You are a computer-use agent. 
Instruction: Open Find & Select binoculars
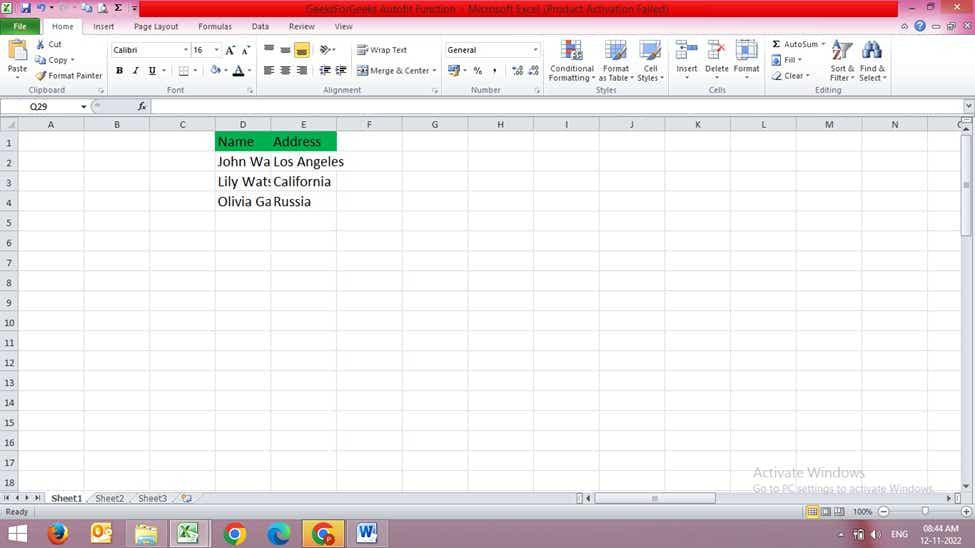[x=872, y=61]
